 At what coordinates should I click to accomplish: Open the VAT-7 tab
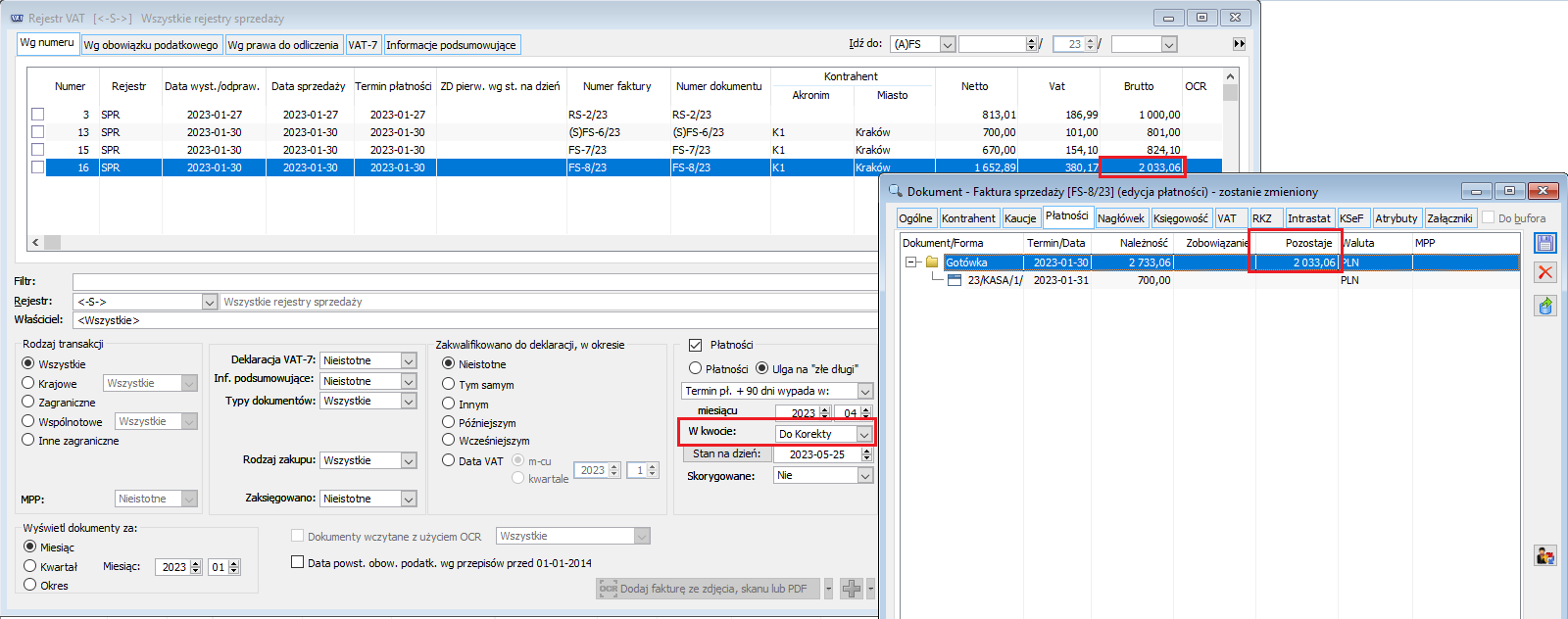[363, 45]
